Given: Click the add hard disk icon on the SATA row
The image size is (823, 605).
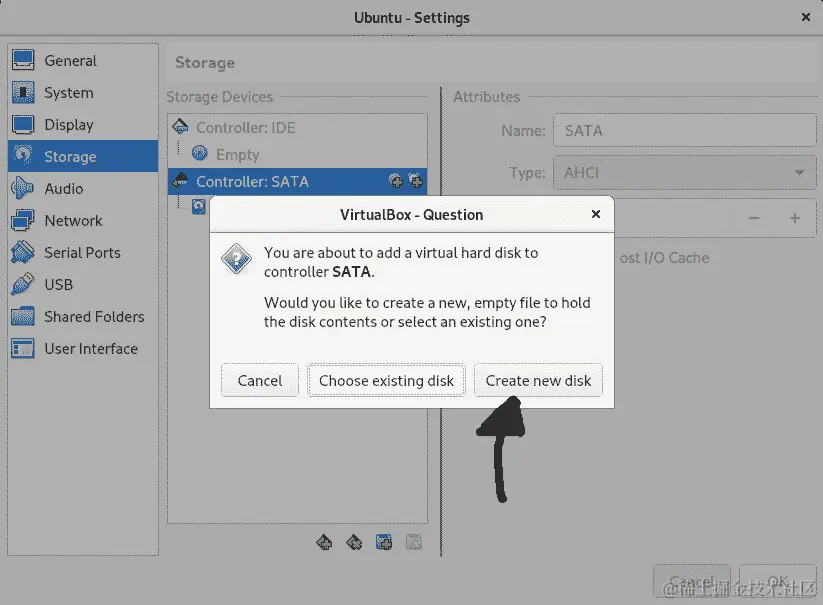Looking at the screenshot, I should point(415,181).
